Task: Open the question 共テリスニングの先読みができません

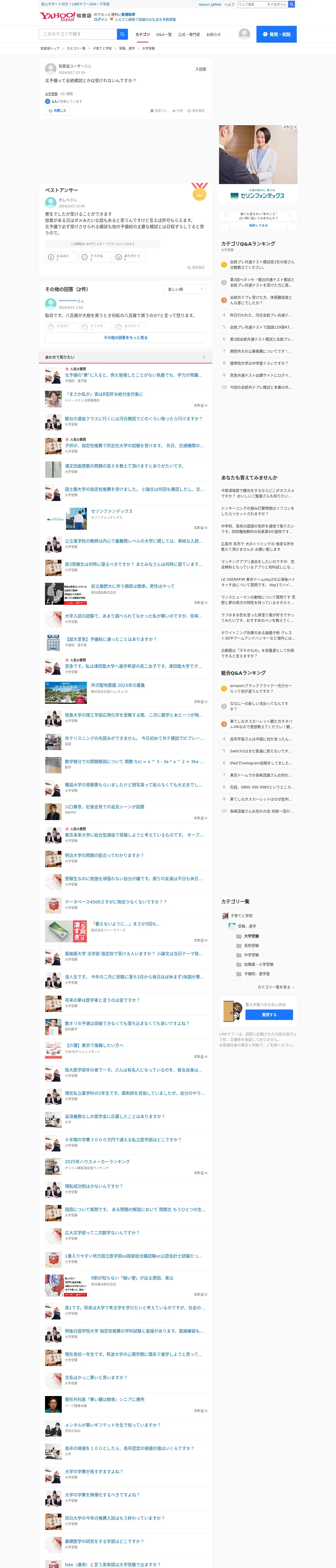Action: 134,738
